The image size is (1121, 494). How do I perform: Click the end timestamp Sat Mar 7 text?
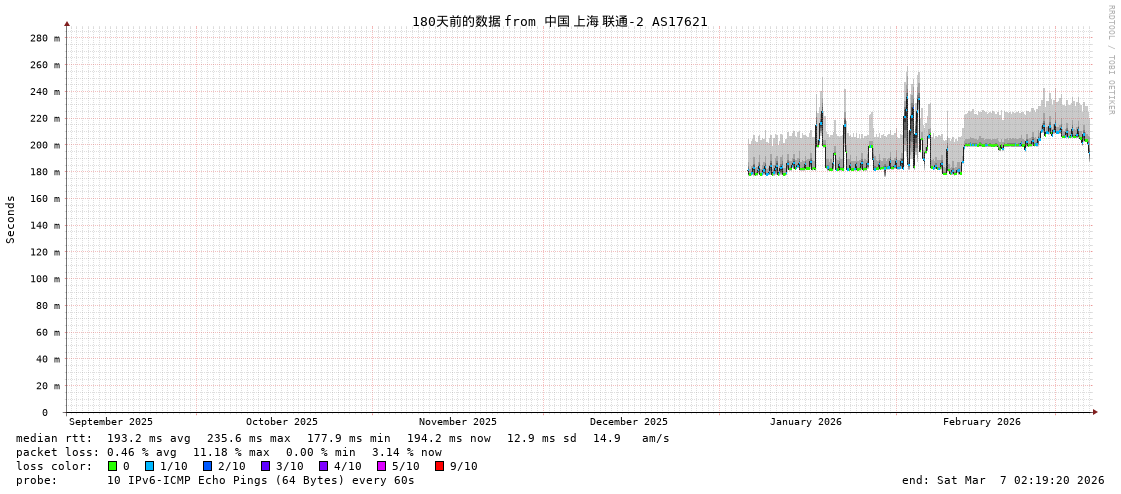tap(1002, 480)
